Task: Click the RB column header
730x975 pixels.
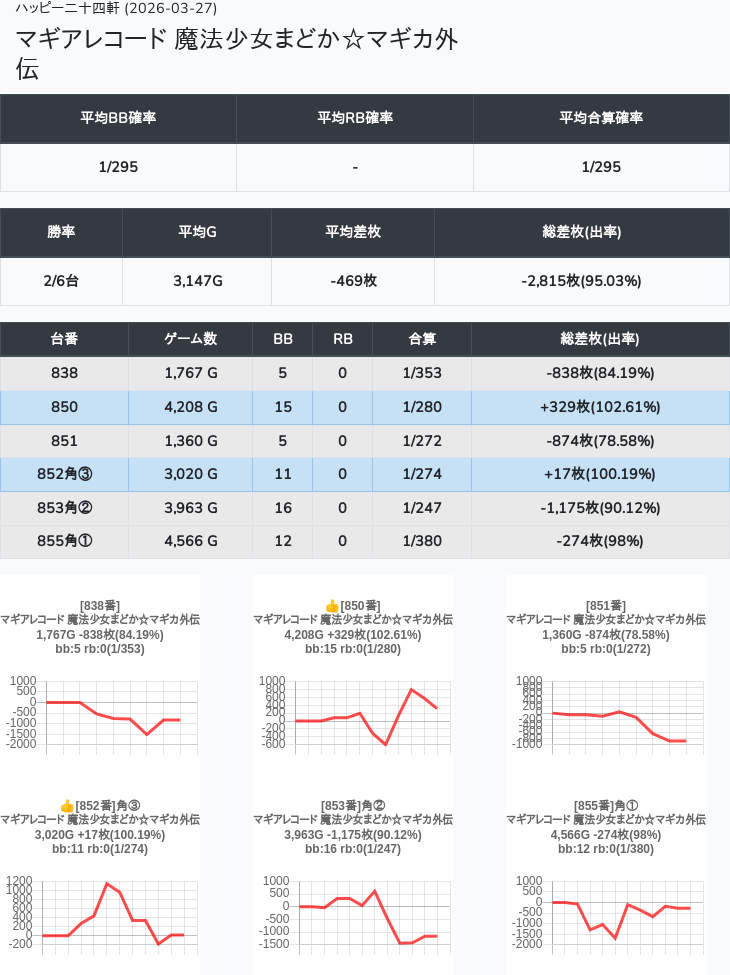Action: pyautogui.click(x=342, y=339)
